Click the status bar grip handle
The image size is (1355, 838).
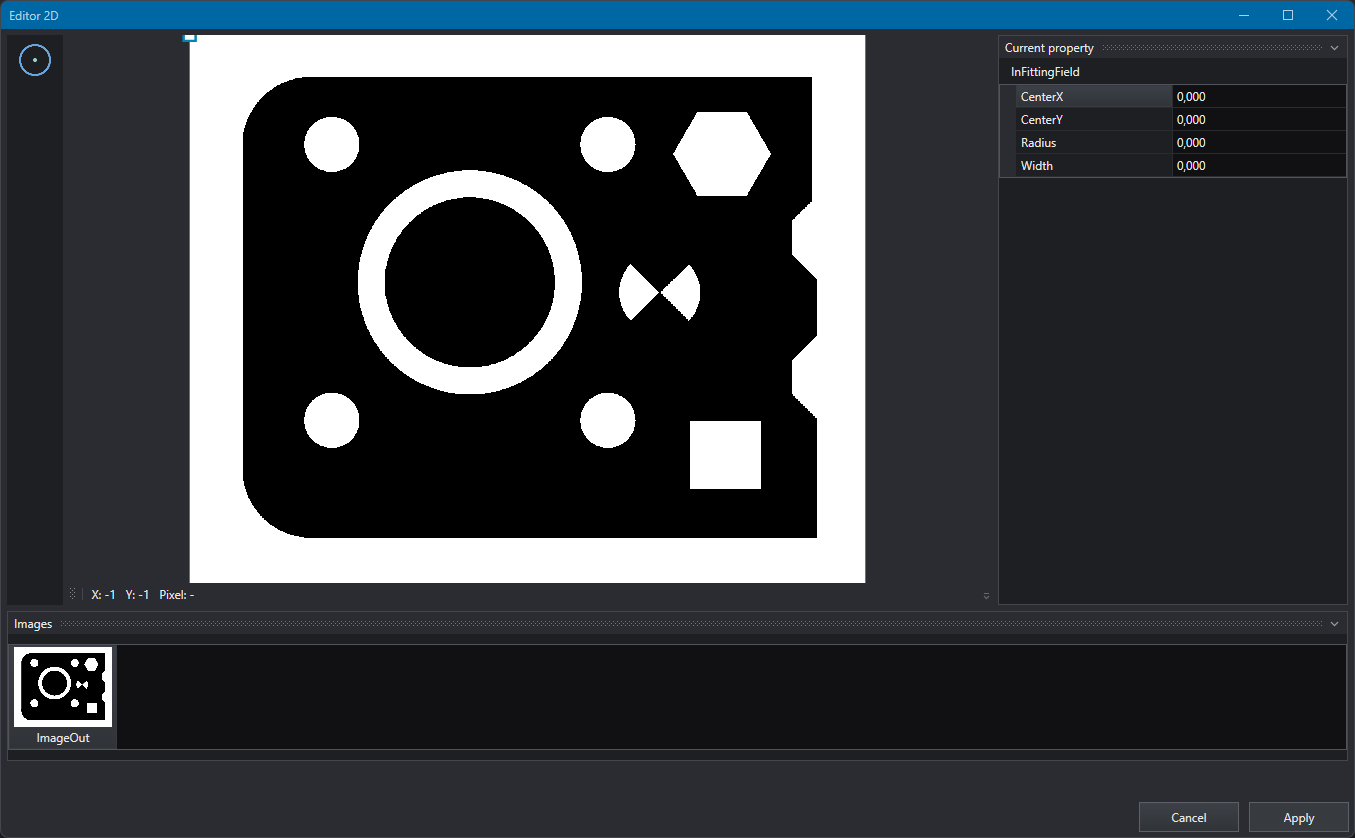click(x=72, y=594)
